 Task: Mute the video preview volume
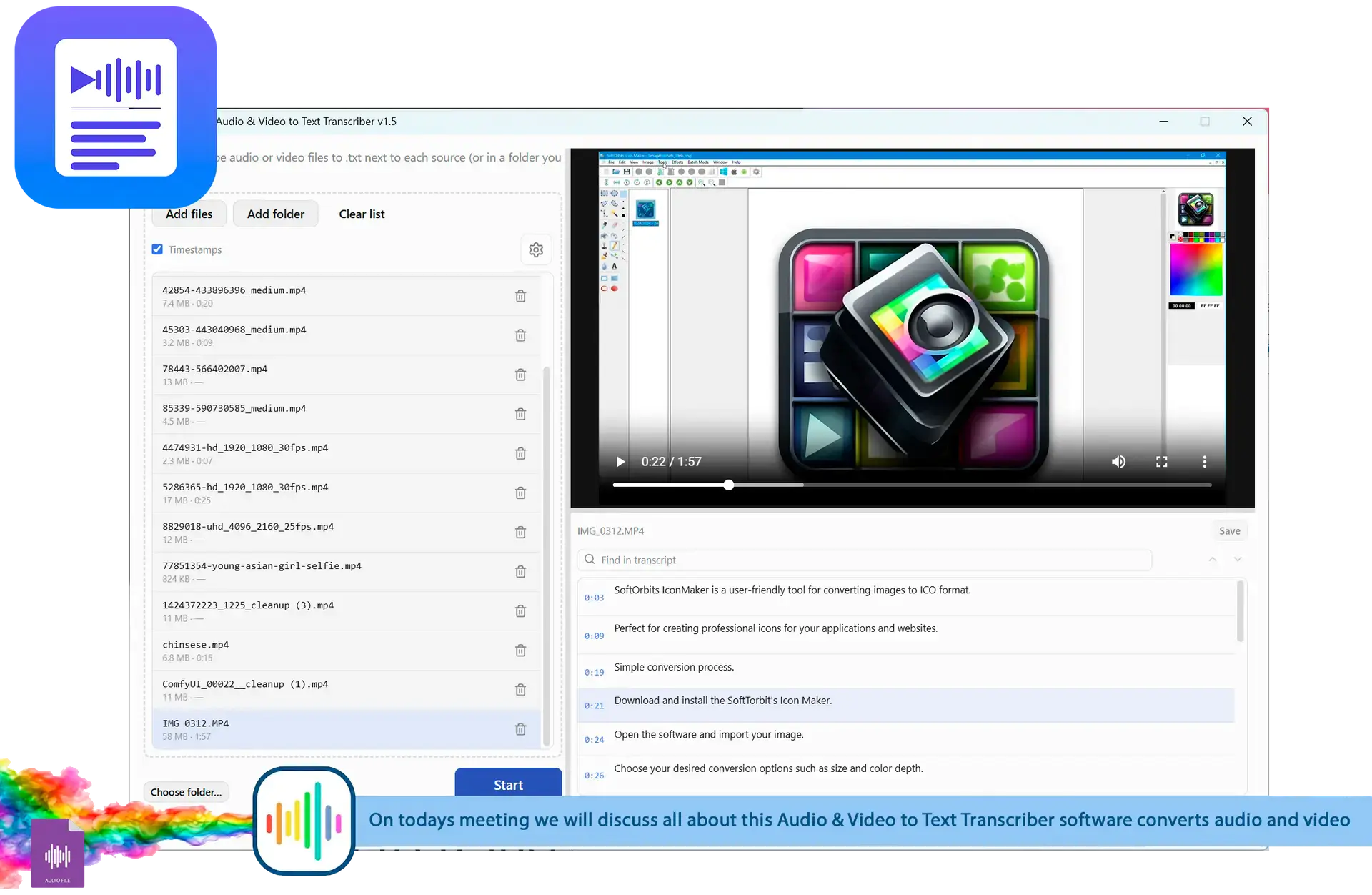click(1119, 462)
